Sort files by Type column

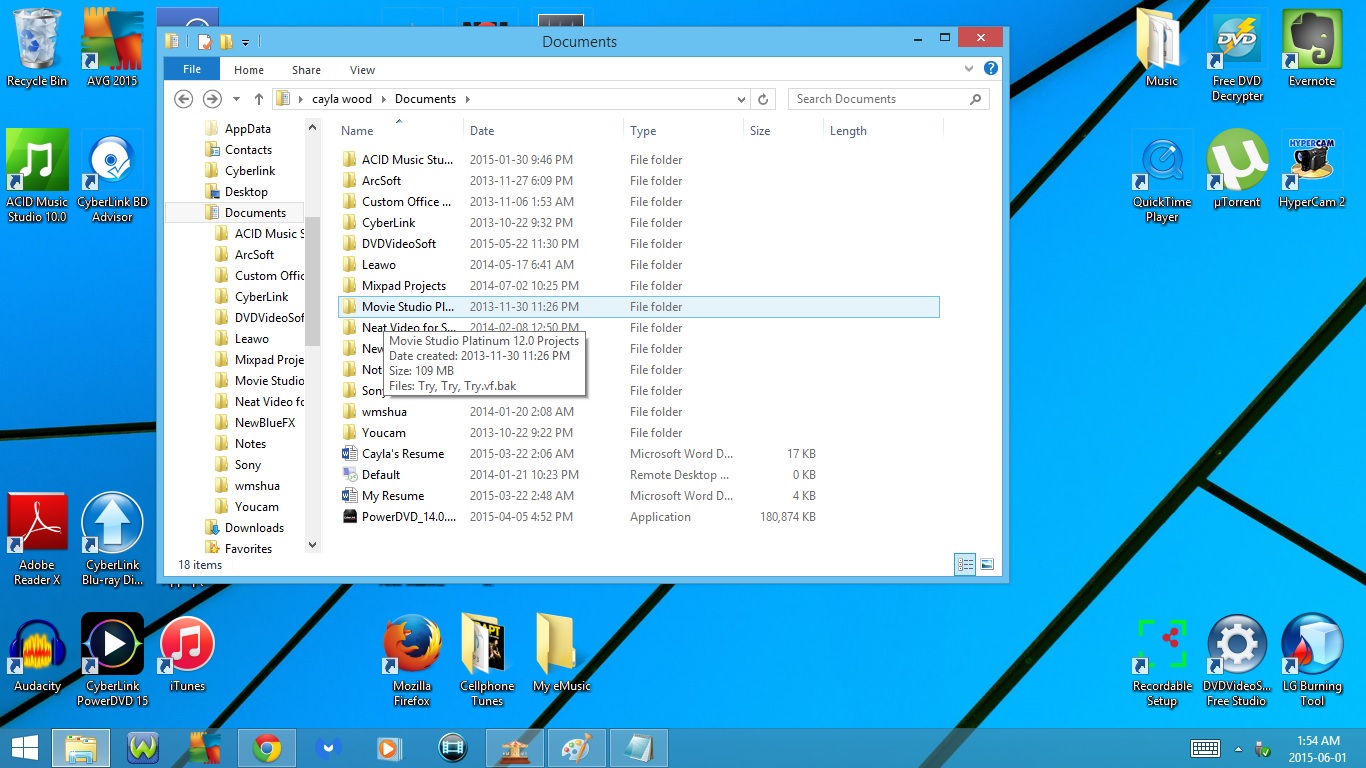point(683,131)
